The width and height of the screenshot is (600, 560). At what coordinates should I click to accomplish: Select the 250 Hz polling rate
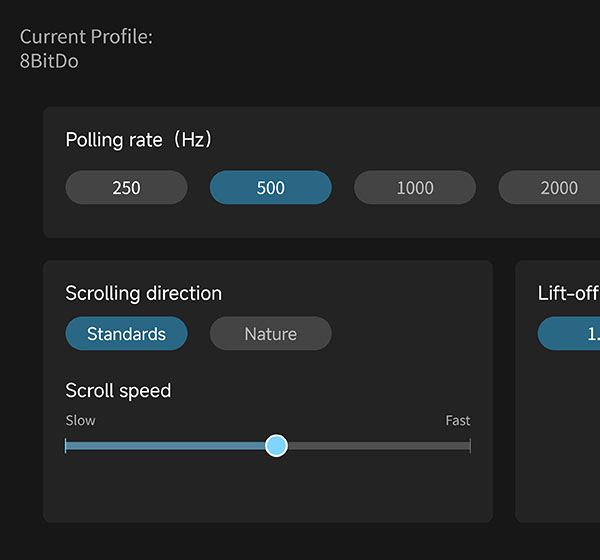(x=126, y=188)
